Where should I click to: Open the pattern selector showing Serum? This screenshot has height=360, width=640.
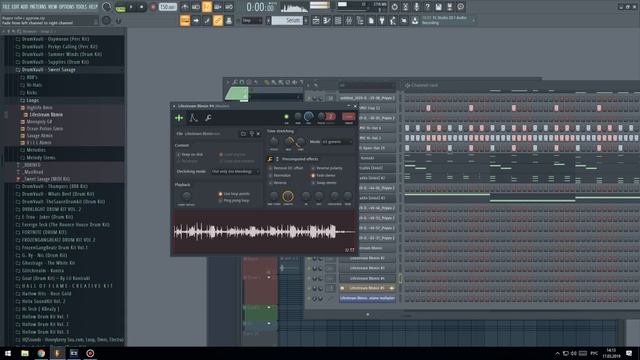(x=288, y=20)
